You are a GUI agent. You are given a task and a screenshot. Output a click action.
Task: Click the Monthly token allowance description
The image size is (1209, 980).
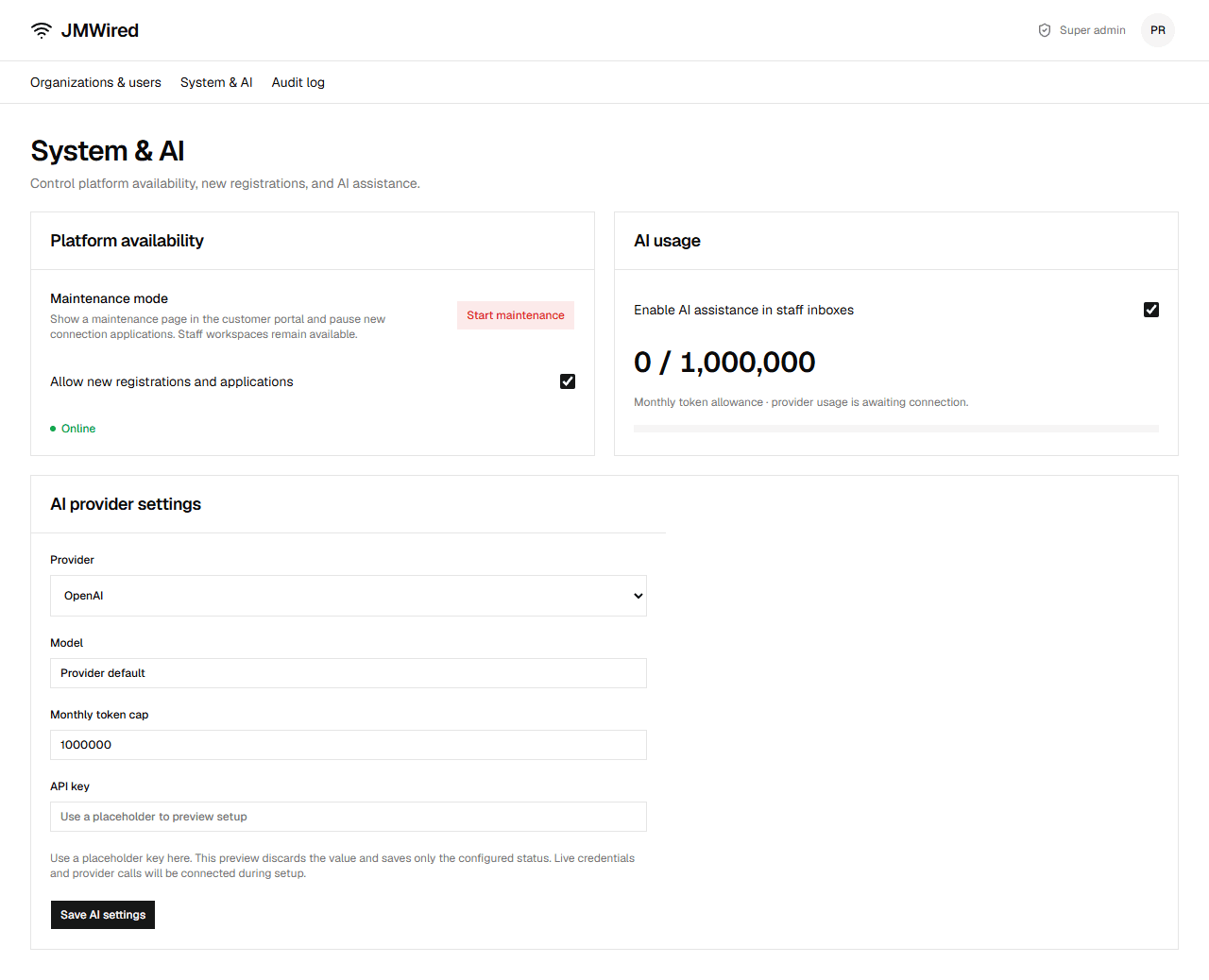coord(801,402)
